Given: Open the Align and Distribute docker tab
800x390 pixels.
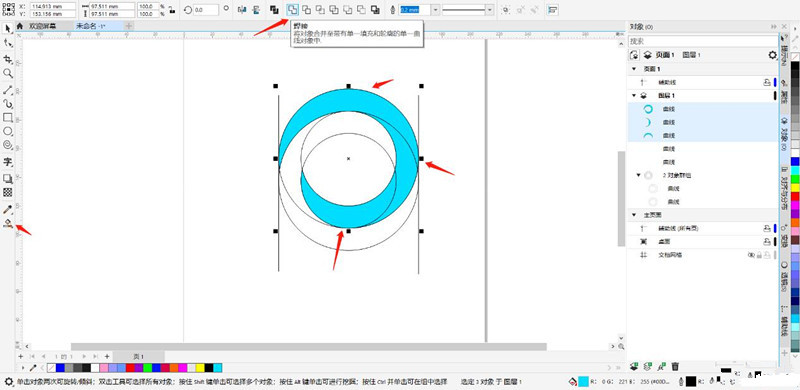Looking at the screenshot, I should pyautogui.click(x=785, y=189).
